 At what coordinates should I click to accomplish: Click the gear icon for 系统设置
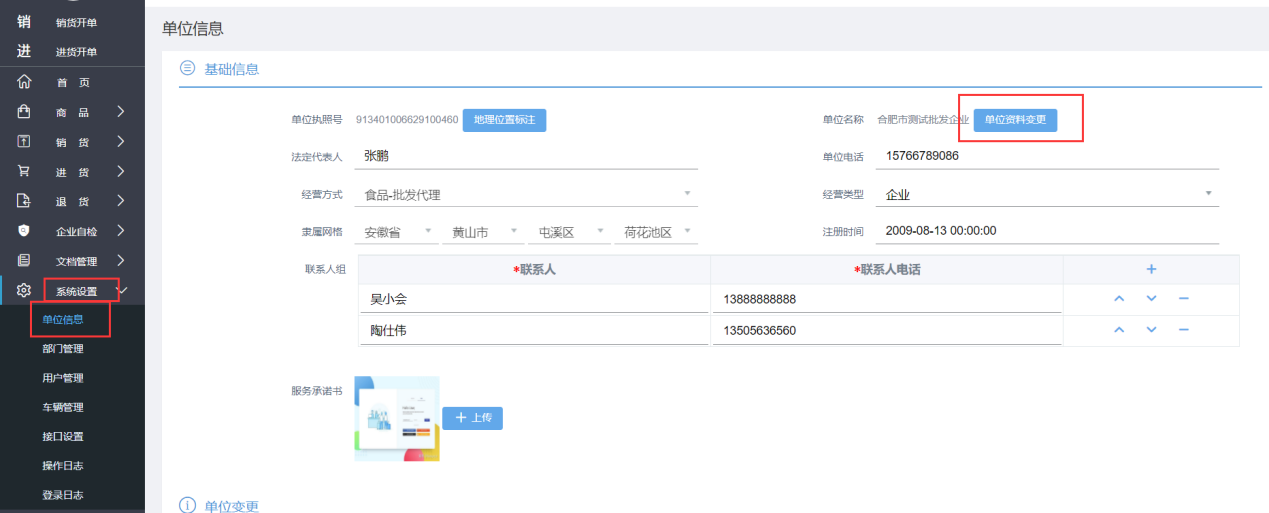pyautogui.click(x=24, y=291)
